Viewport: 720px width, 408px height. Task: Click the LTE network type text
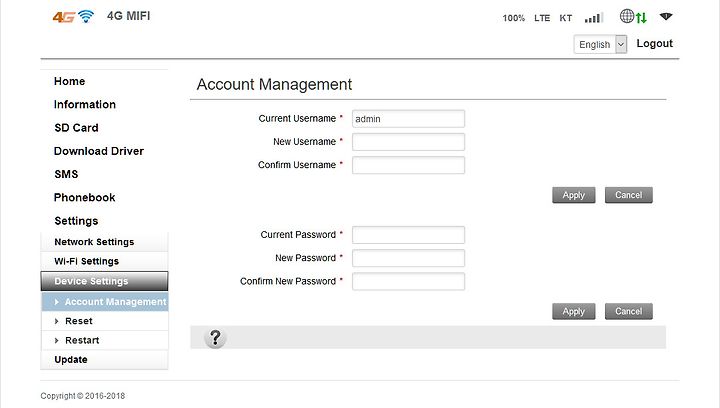click(x=542, y=18)
